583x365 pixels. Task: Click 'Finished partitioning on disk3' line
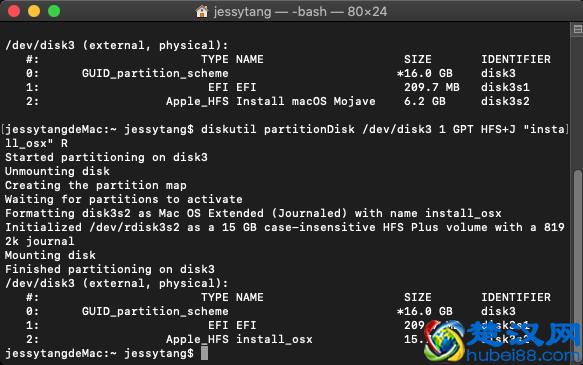110,269
